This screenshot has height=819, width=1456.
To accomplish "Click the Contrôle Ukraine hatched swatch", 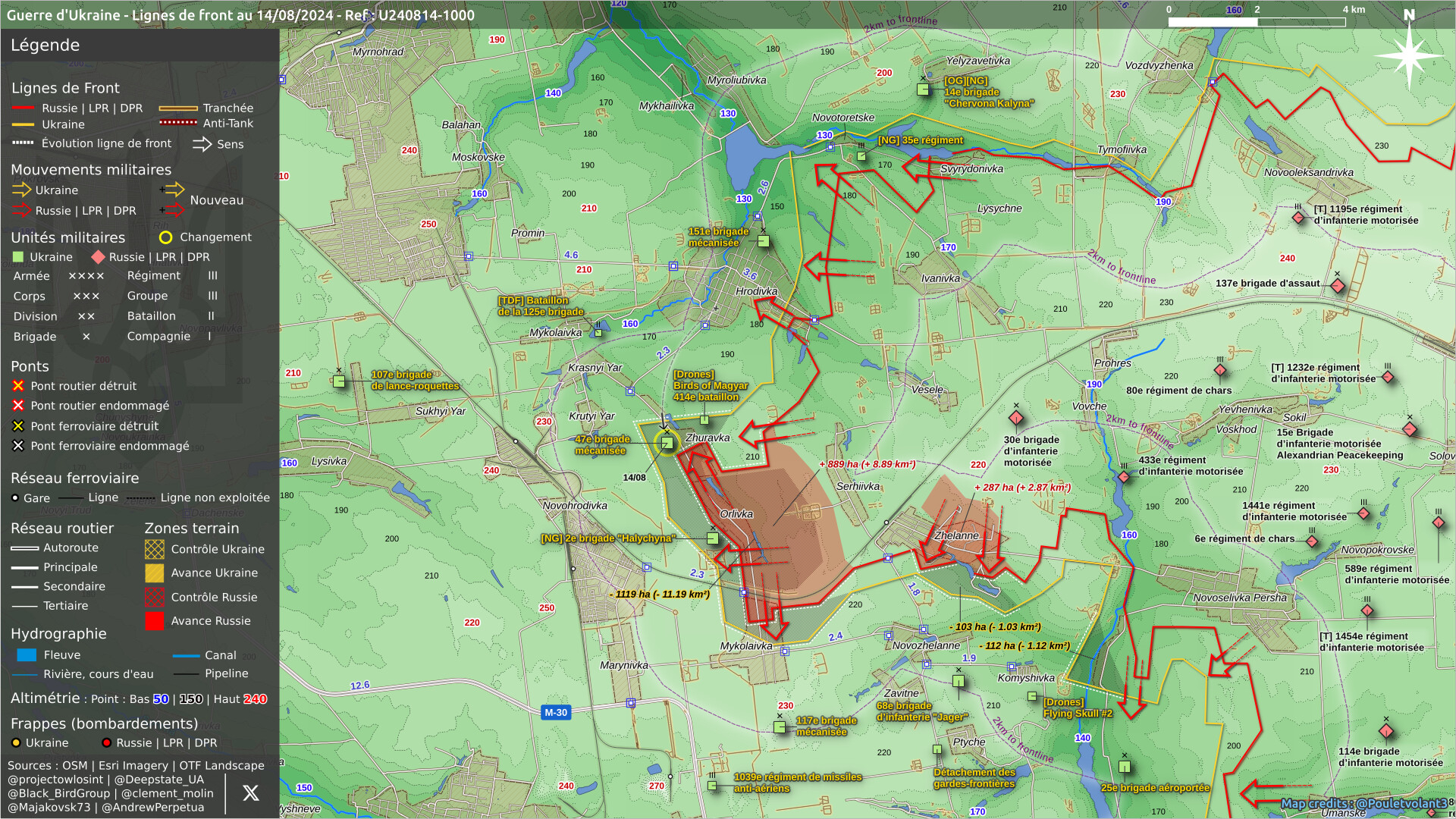I will point(154,549).
